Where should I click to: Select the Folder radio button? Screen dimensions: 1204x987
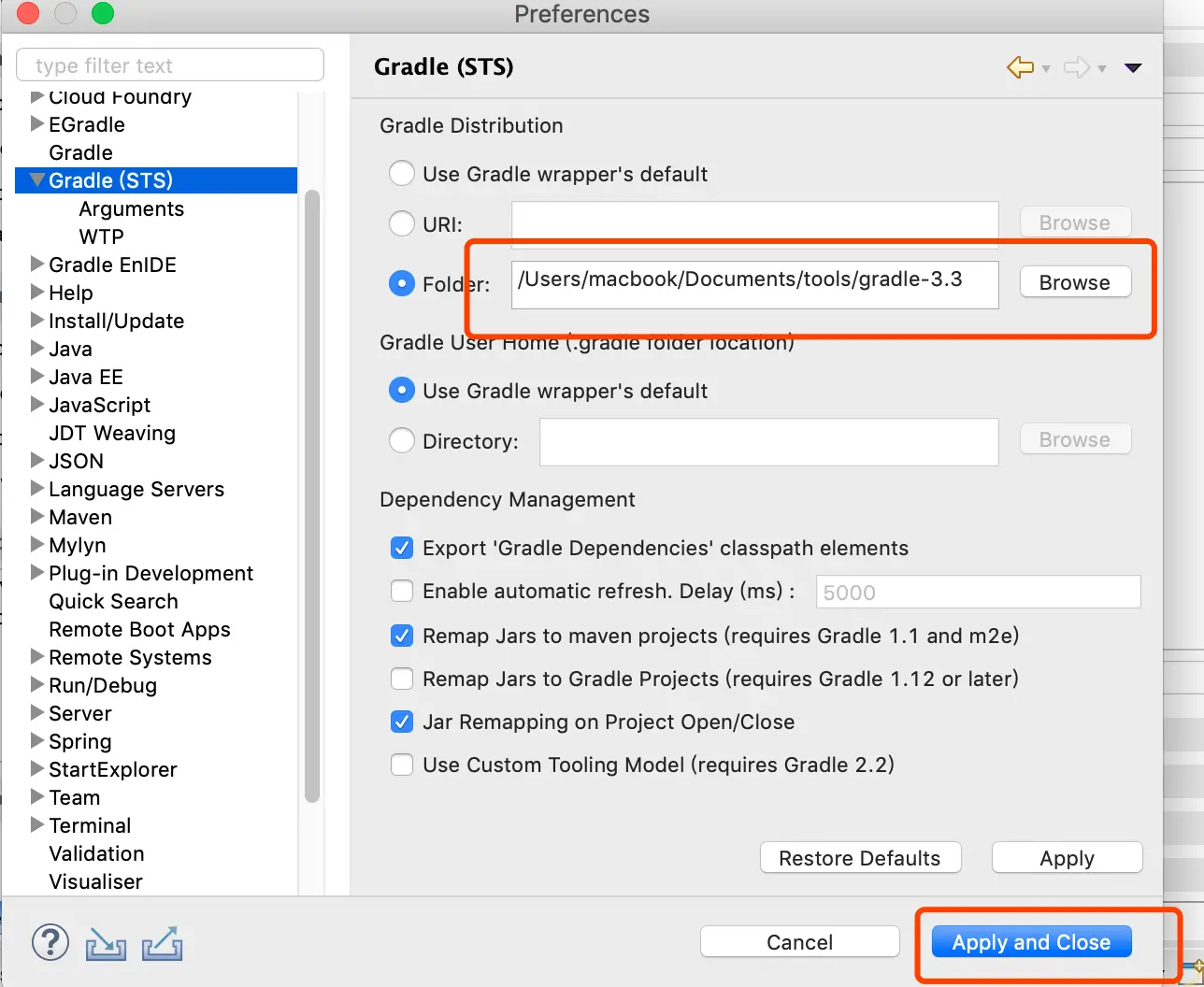click(x=402, y=283)
